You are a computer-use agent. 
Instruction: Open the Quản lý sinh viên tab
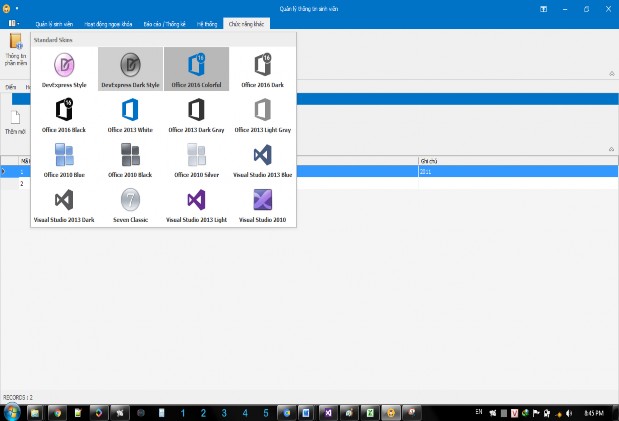[54, 22]
